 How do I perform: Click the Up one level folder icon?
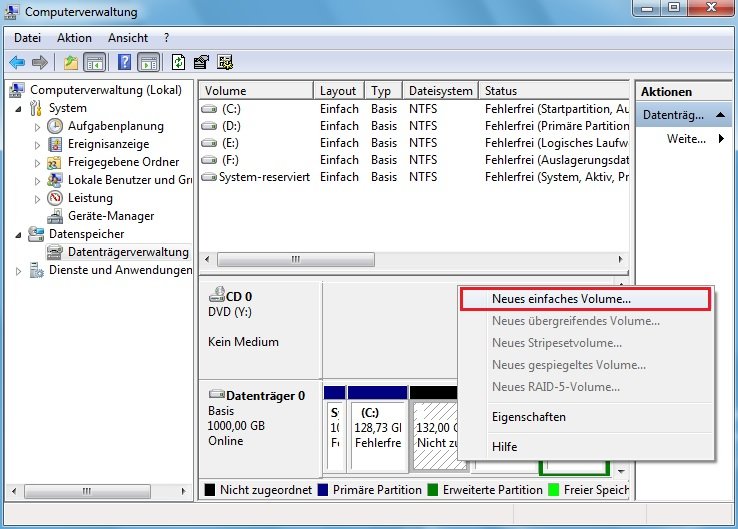click(71, 62)
